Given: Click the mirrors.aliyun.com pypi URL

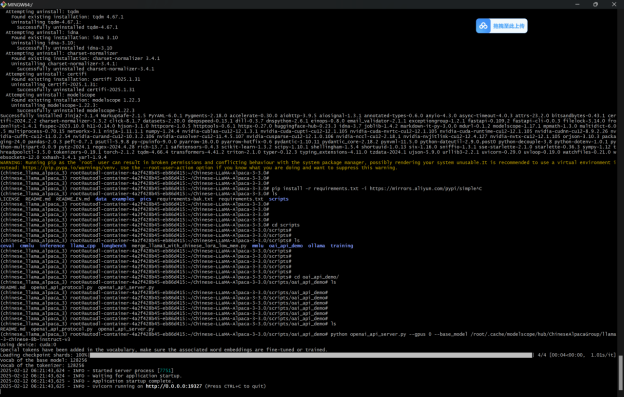Looking at the screenshot, I should click(425, 189).
